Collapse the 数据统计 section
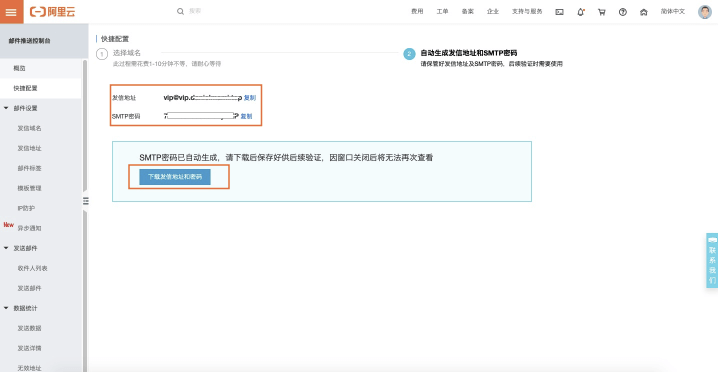 [6, 308]
